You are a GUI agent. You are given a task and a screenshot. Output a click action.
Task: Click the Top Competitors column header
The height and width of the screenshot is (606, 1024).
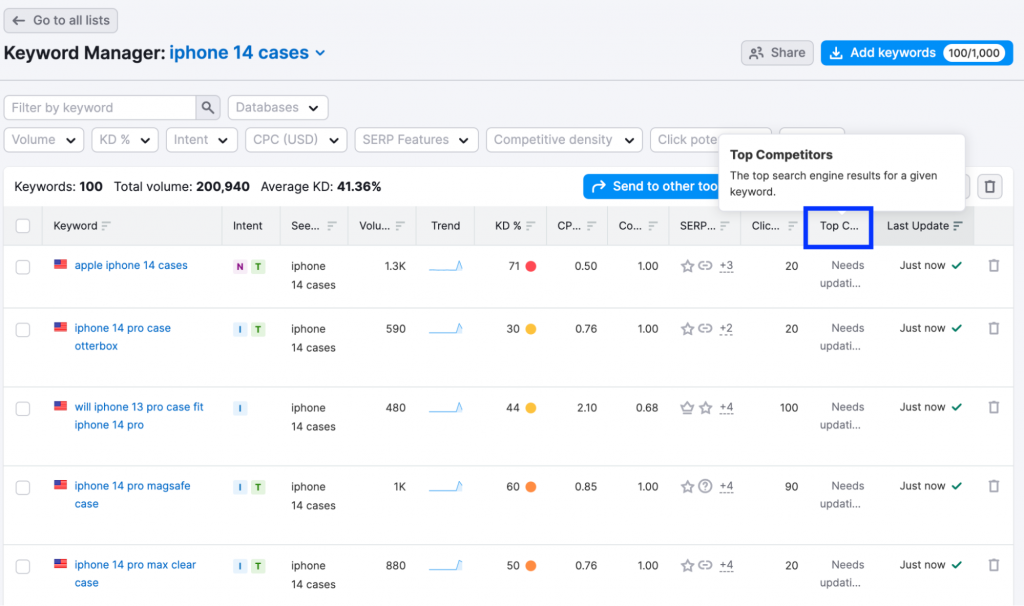839,226
